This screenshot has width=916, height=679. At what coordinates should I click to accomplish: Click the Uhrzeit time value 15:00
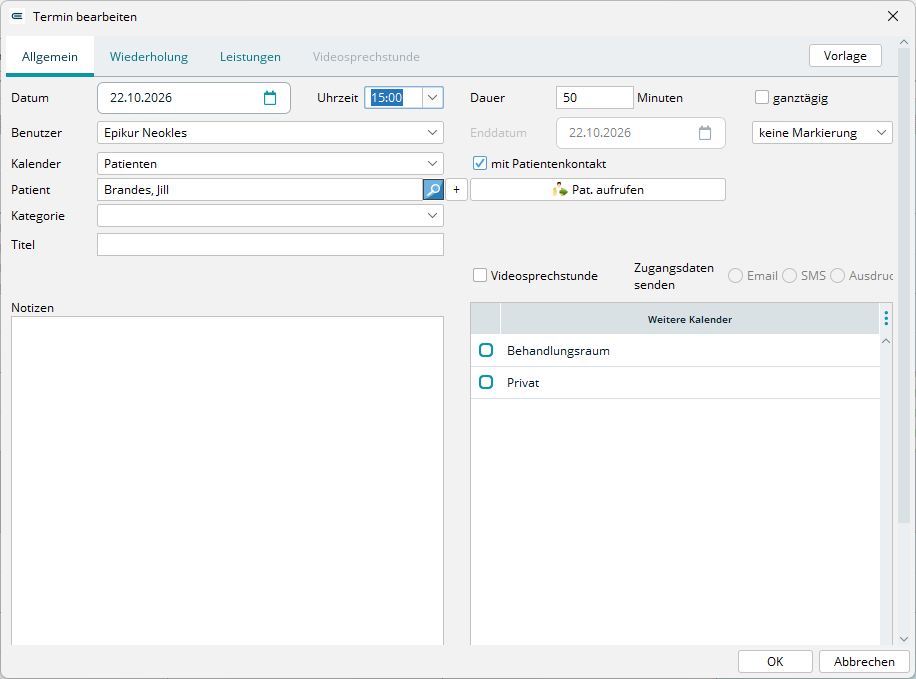[x=387, y=98]
